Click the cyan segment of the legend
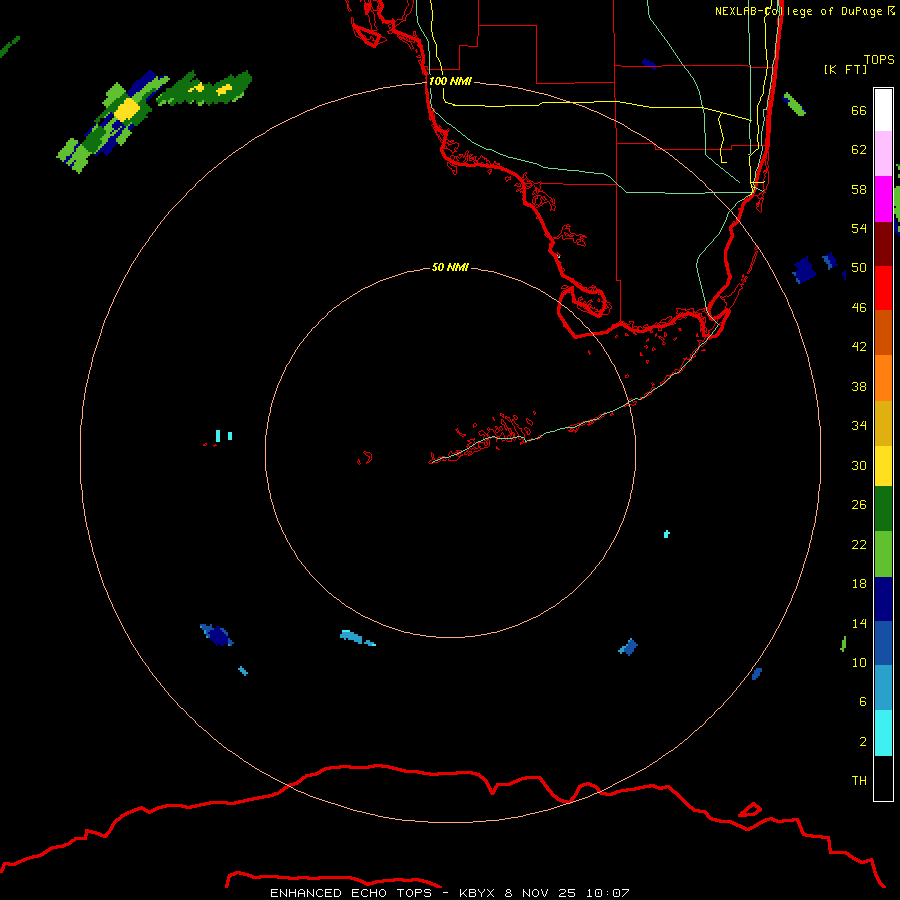The image size is (900, 900). coord(883,733)
